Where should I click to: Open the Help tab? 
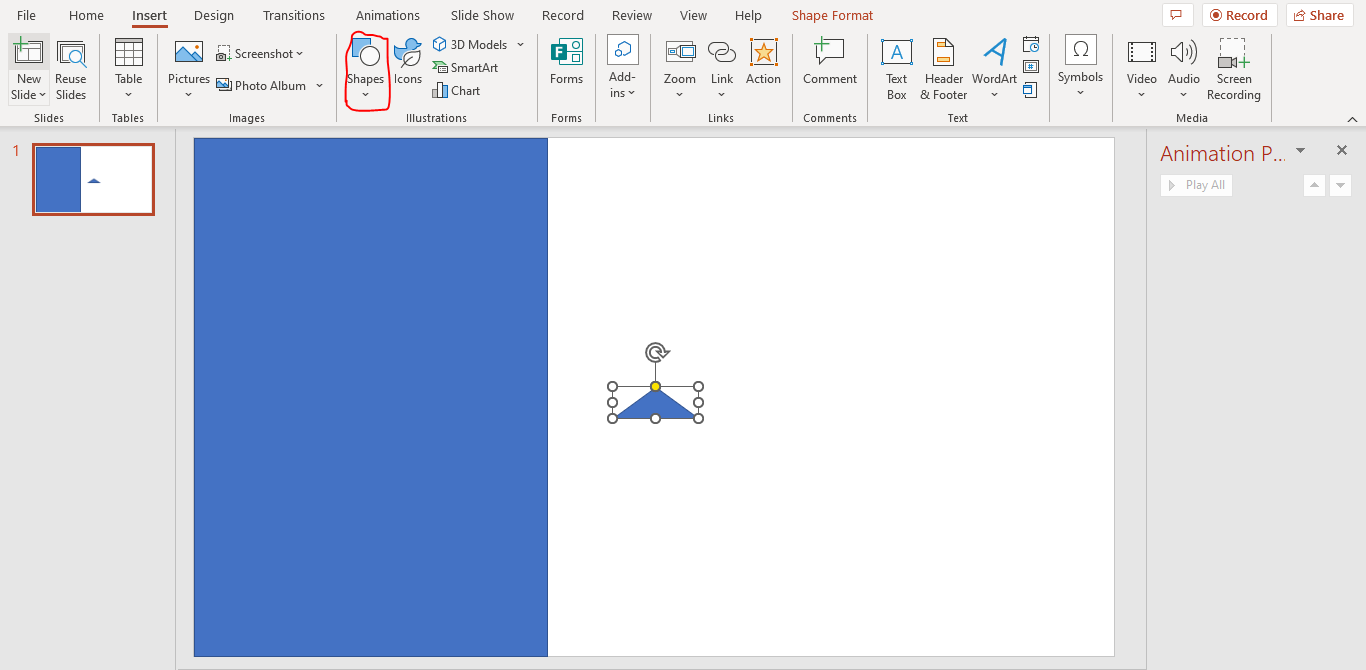748,16
